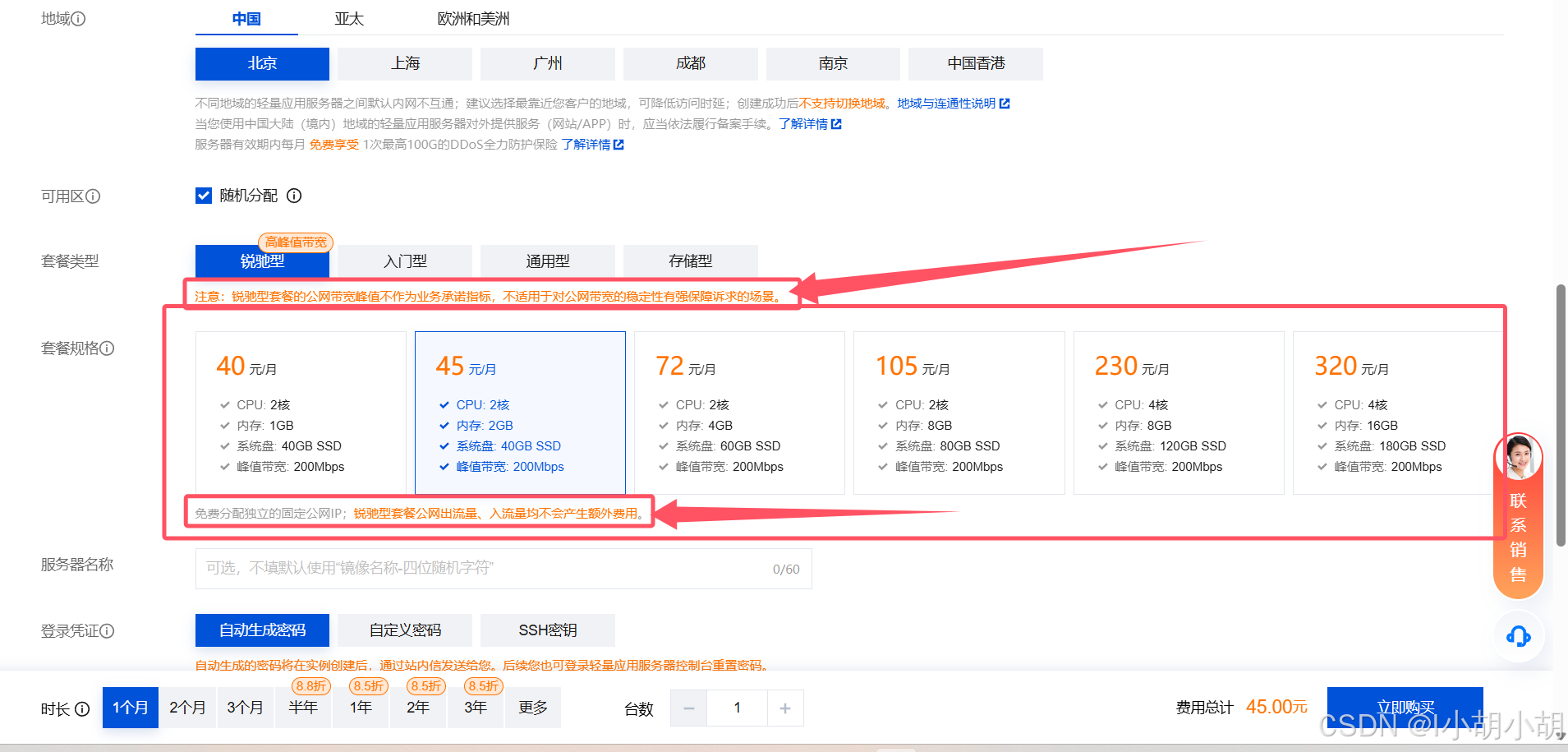The width and height of the screenshot is (1568, 752).
Task: Select the 自定义密码 login option
Action: click(x=405, y=630)
